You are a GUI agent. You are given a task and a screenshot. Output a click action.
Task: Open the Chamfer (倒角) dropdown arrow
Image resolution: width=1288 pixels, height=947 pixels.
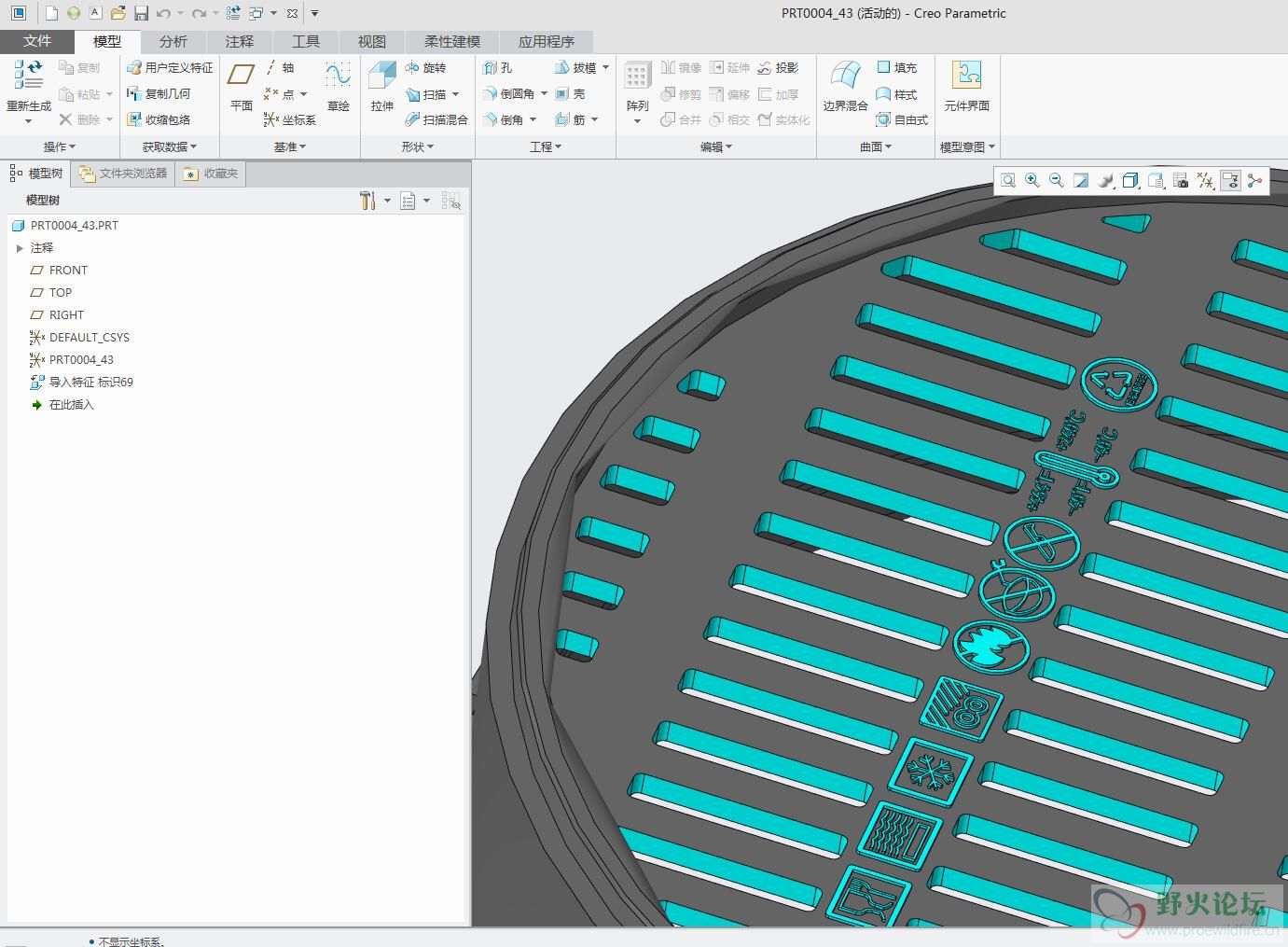click(x=533, y=120)
